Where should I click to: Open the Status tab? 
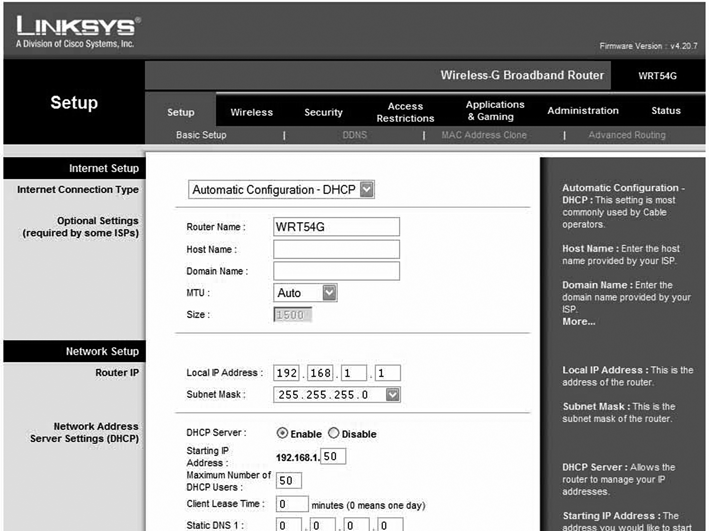tap(665, 111)
